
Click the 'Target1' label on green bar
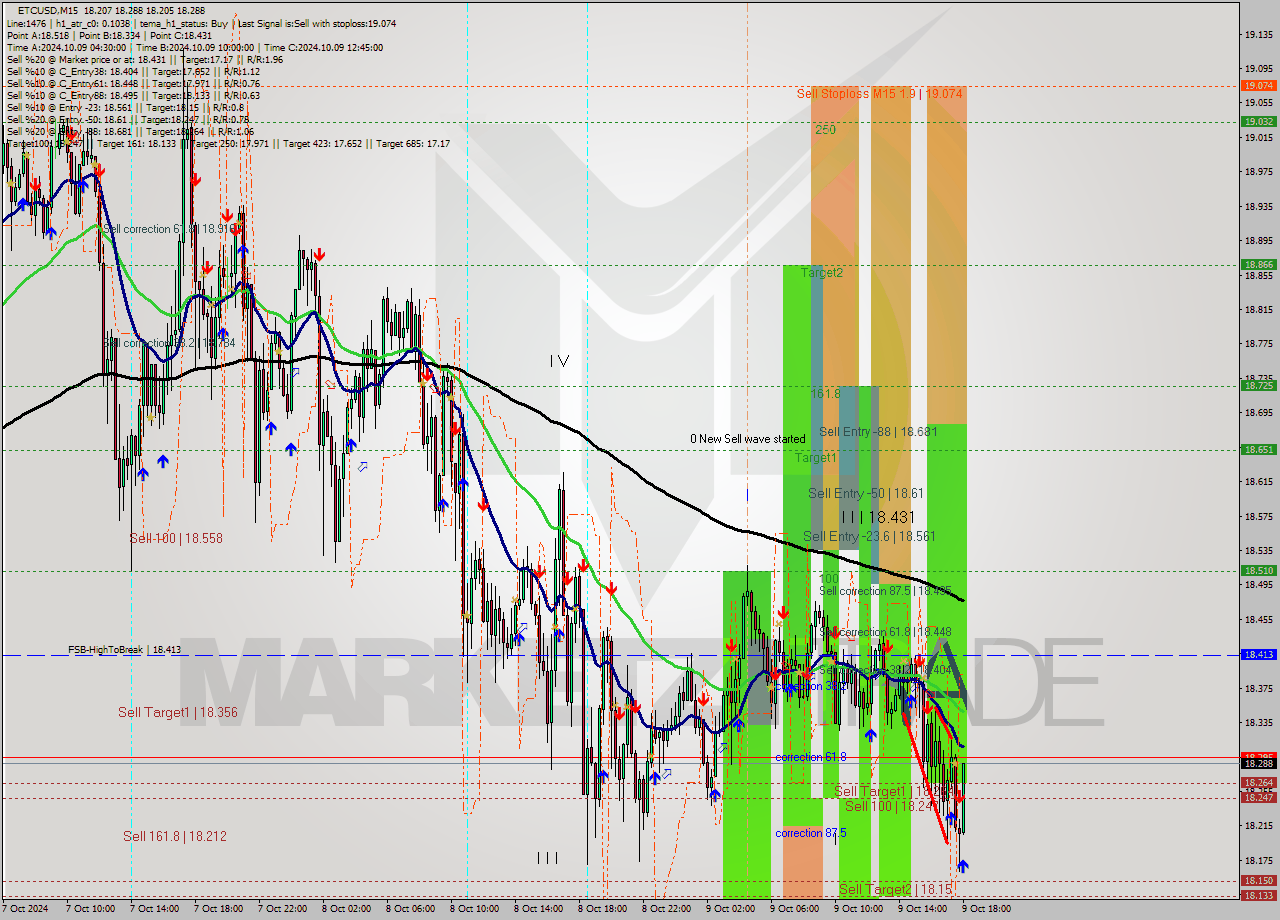816,457
